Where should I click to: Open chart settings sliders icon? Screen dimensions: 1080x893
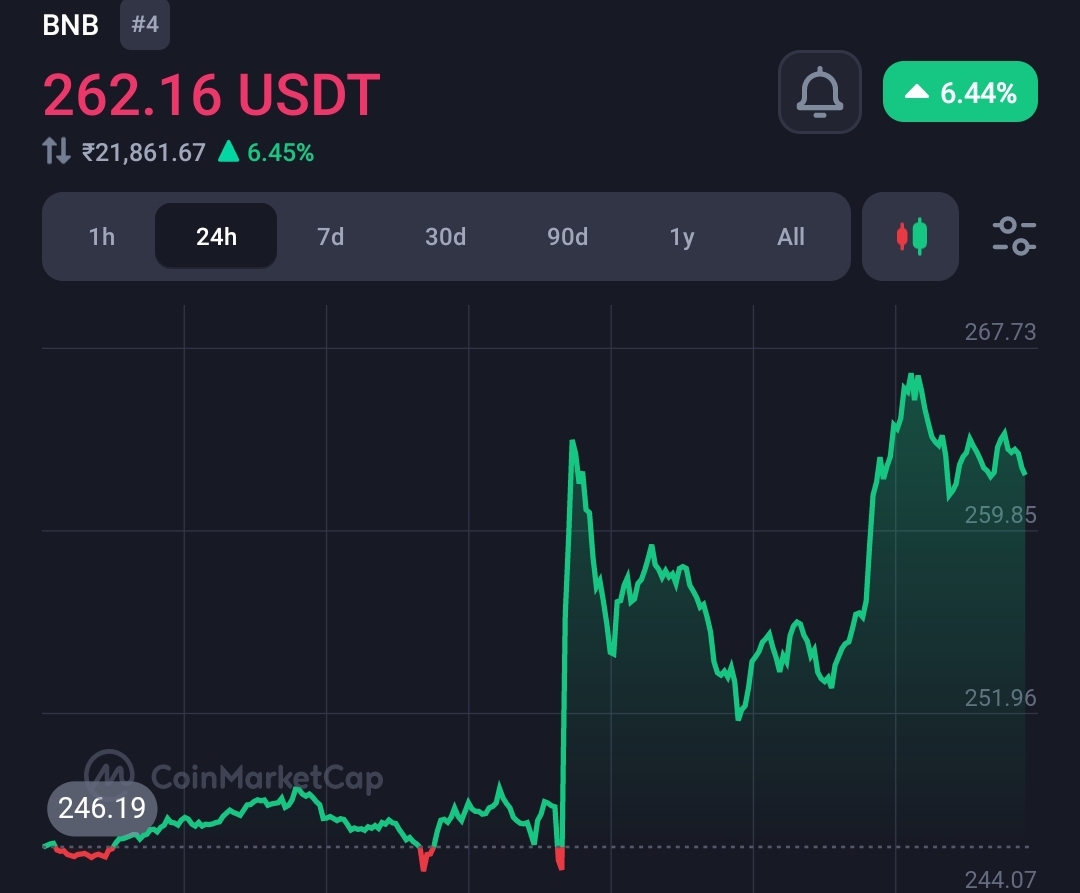tap(1013, 237)
